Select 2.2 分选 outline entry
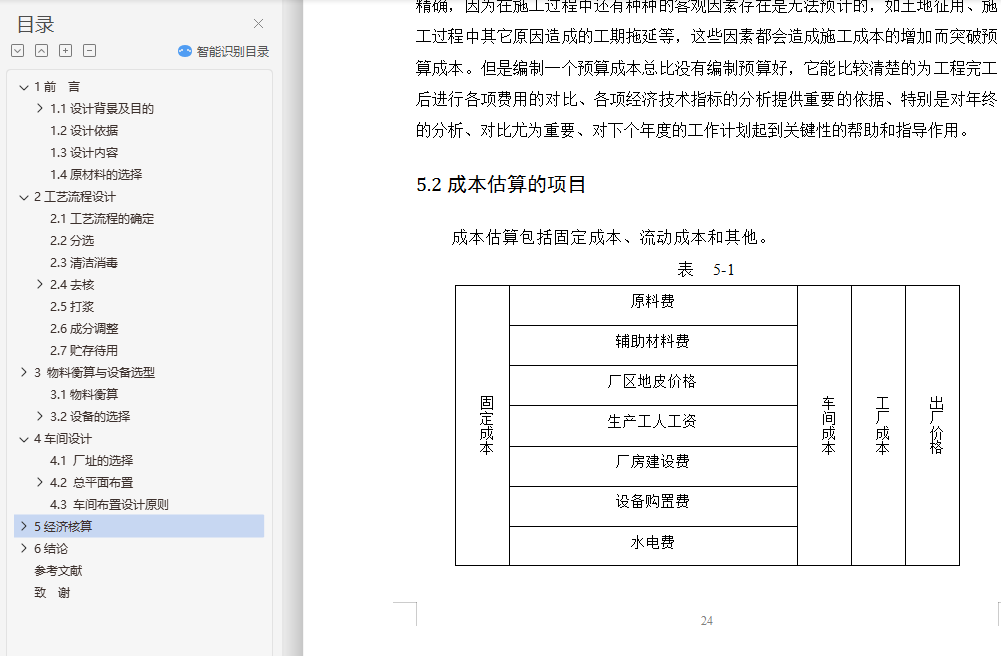This screenshot has height=656, width=1001. pyautogui.click(x=72, y=241)
